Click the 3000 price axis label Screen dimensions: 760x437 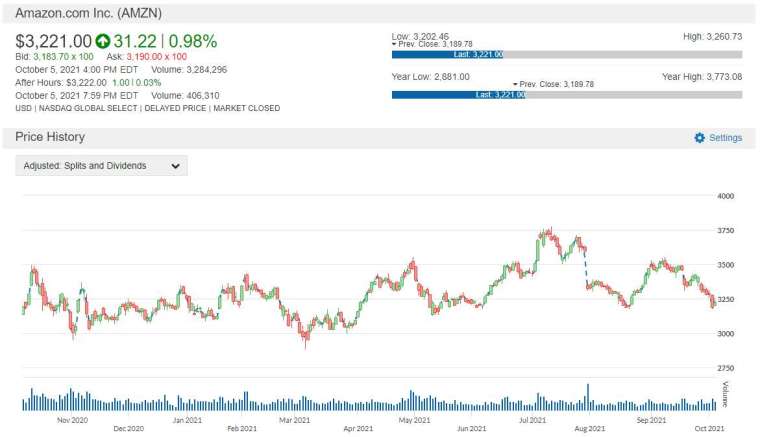pyautogui.click(x=726, y=334)
